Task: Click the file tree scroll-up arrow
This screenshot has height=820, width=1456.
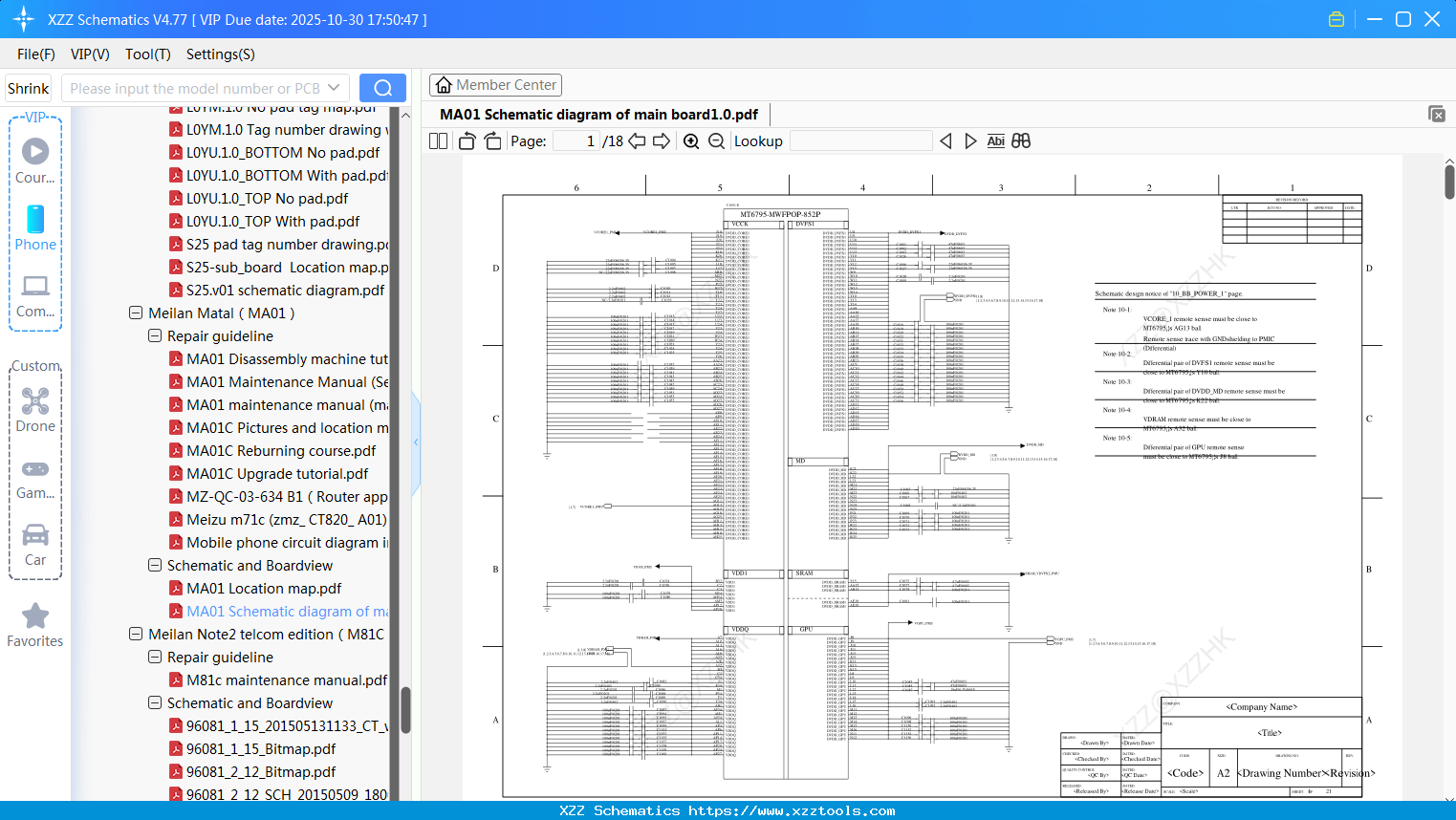Action: pos(405,115)
